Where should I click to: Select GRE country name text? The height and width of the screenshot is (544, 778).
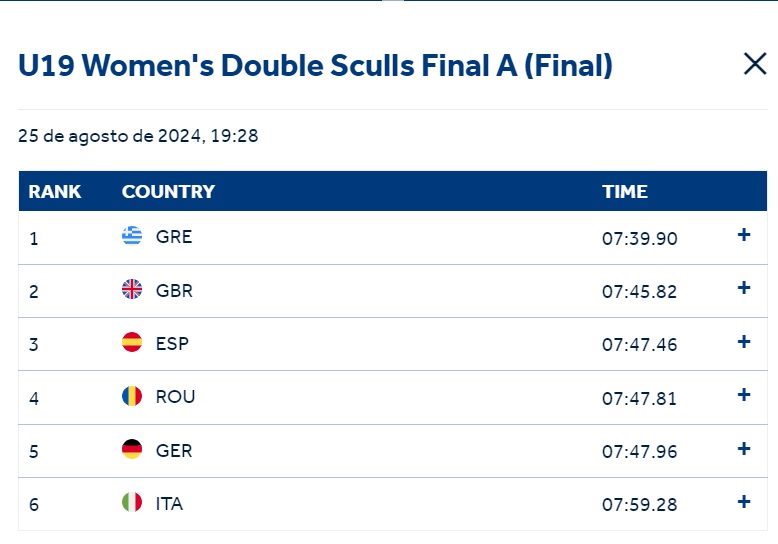(x=174, y=237)
